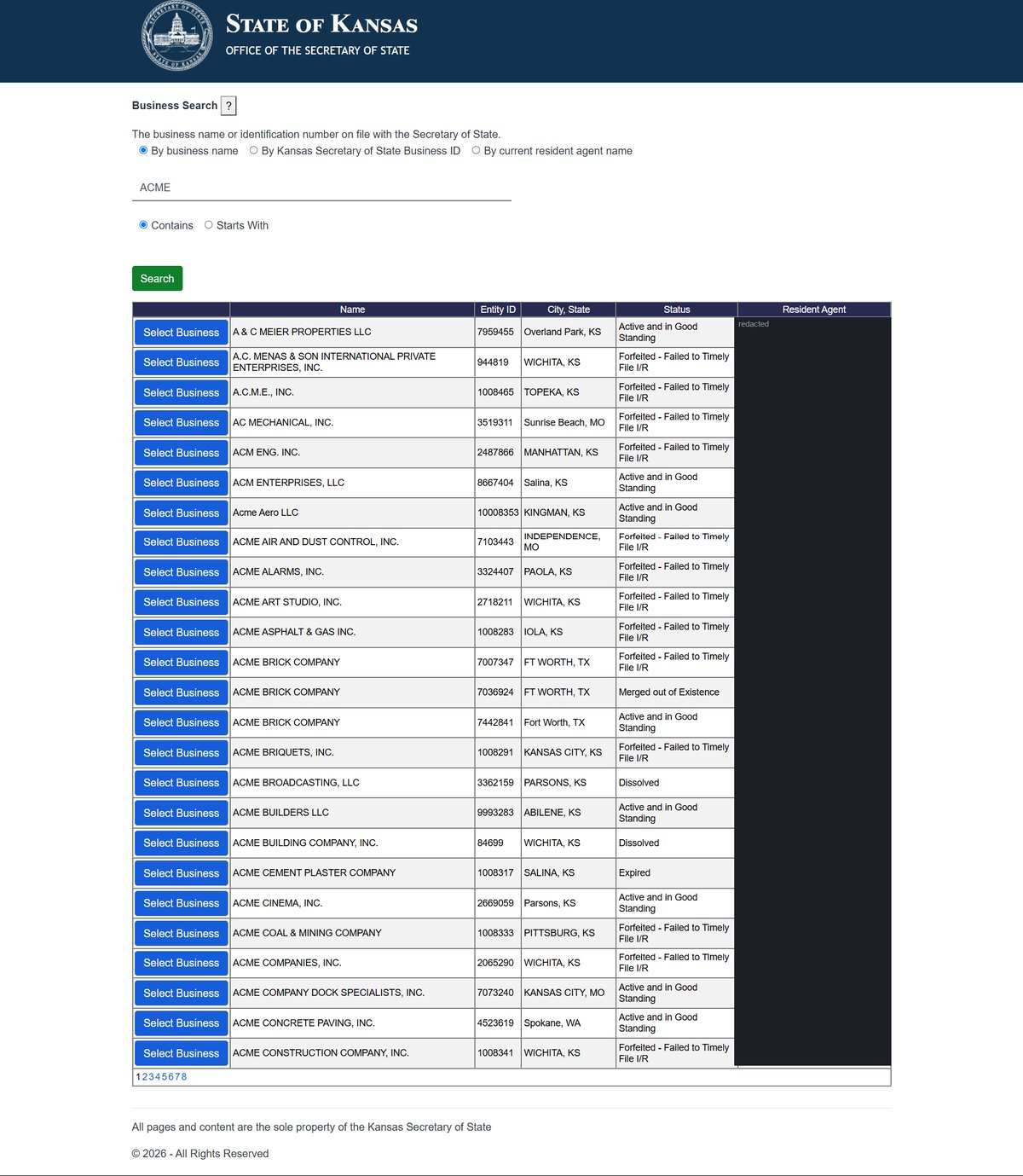This screenshot has width=1023, height=1176.
Task: Go to results page 5
Action: (x=165, y=1077)
